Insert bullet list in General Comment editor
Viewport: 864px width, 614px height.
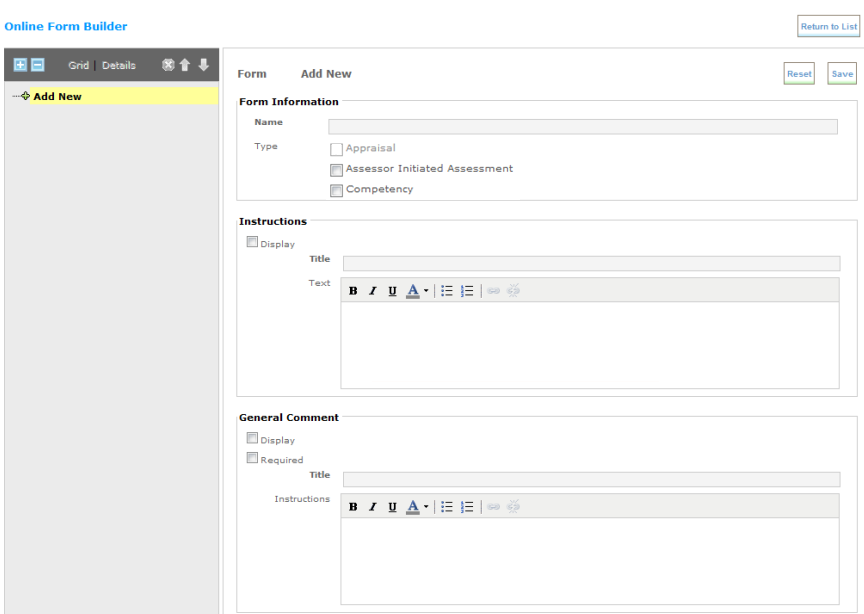[x=447, y=507]
